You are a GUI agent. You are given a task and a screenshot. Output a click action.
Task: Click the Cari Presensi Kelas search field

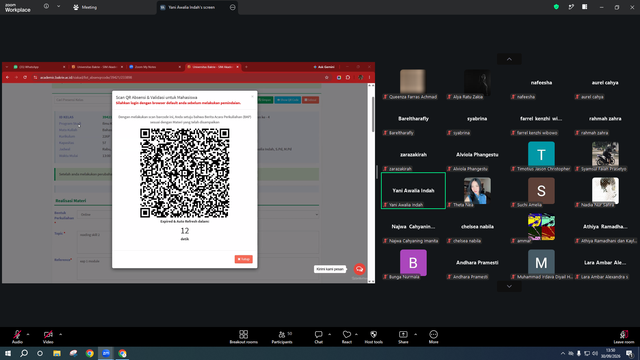coord(83,100)
